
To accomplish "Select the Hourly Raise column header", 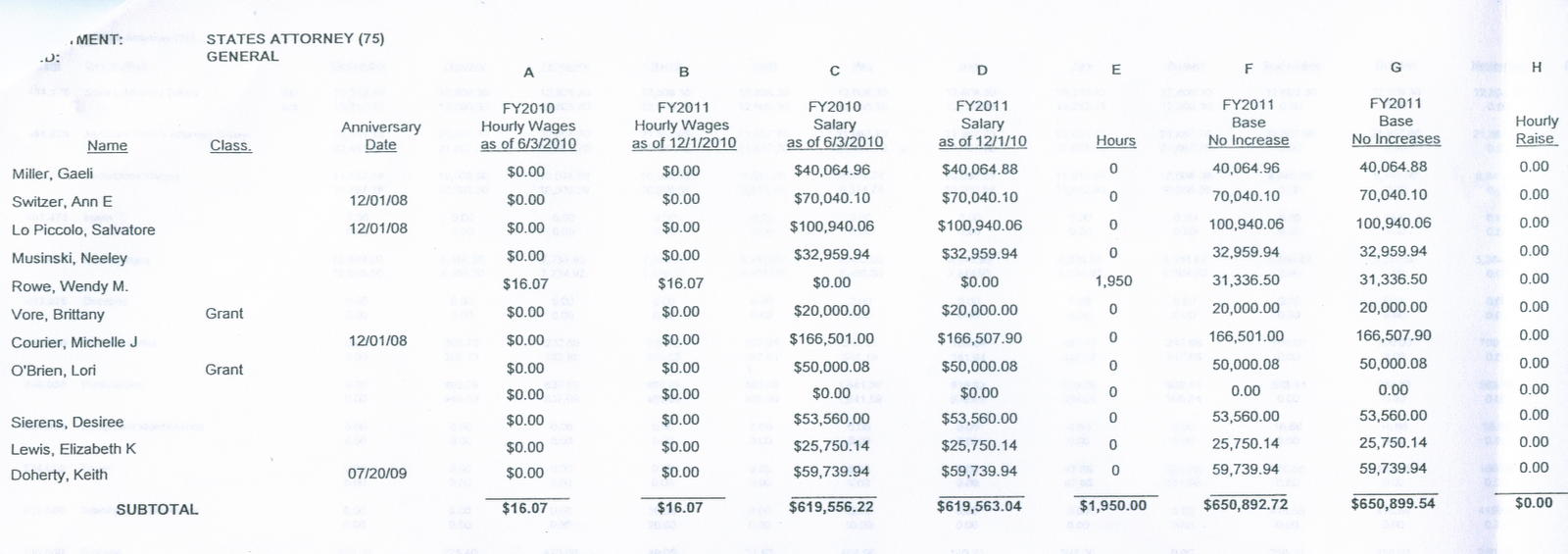I will tap(1536, 129).
